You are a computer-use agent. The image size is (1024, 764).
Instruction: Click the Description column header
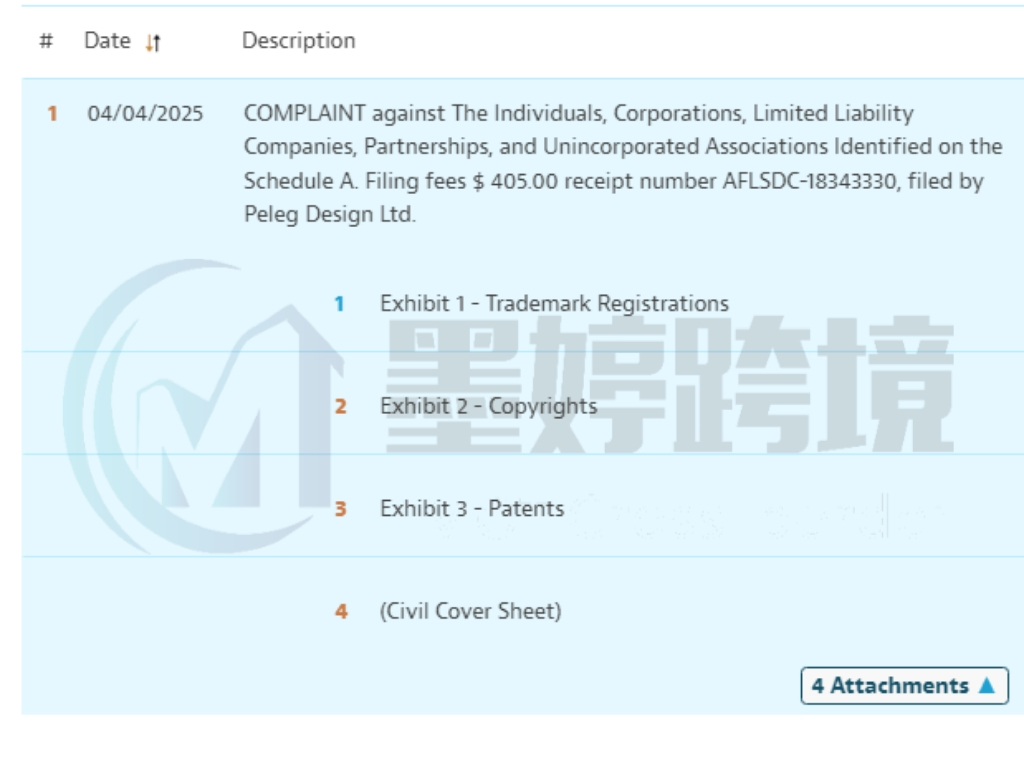click(298, 41)
